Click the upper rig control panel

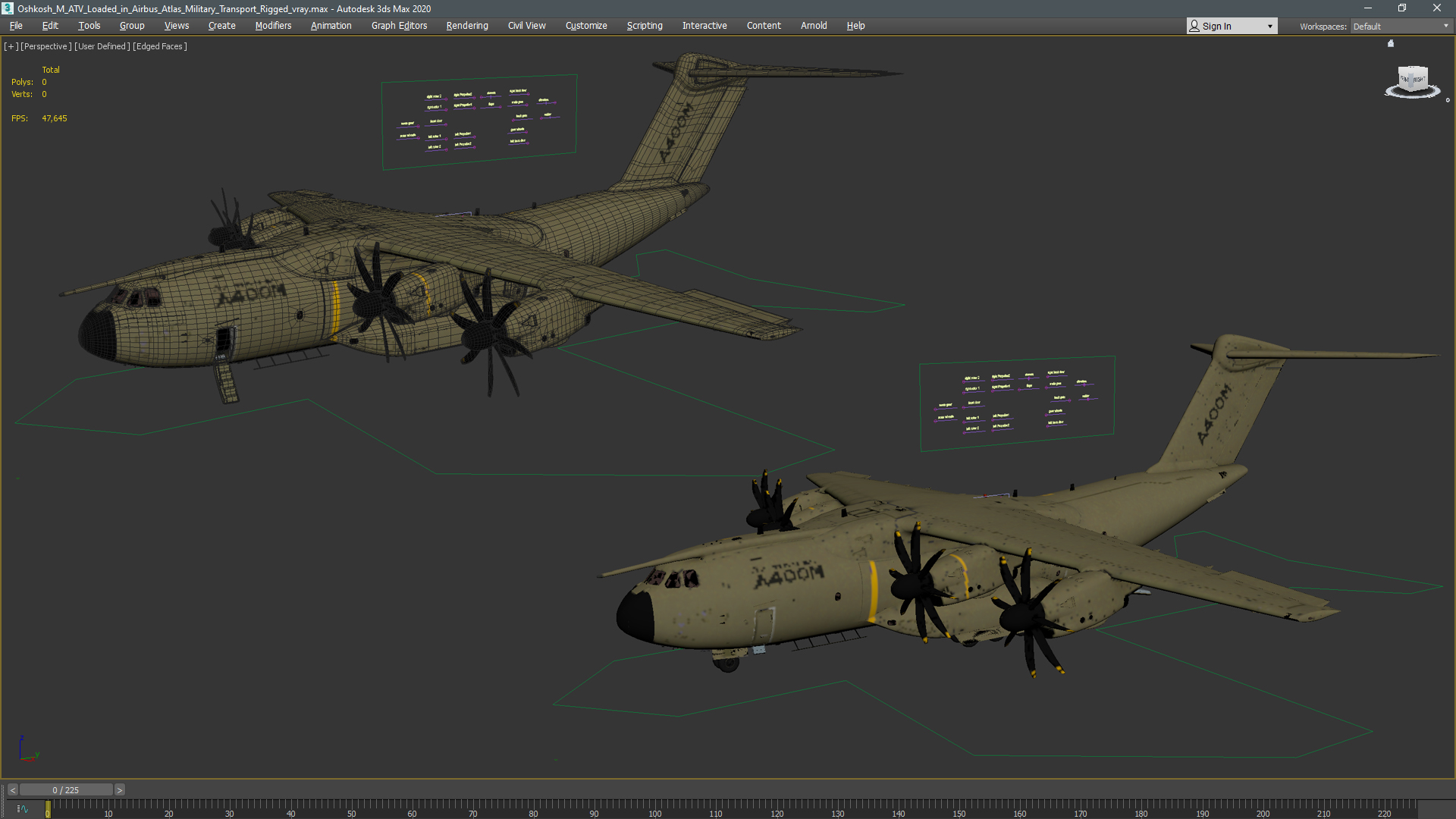(x=479, y=121)
